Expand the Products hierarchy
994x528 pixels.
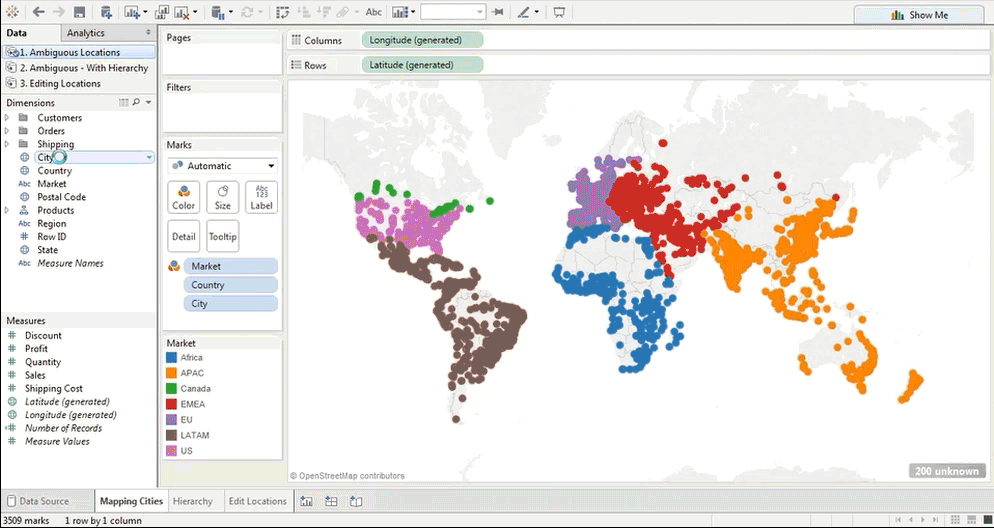point(9,211)
